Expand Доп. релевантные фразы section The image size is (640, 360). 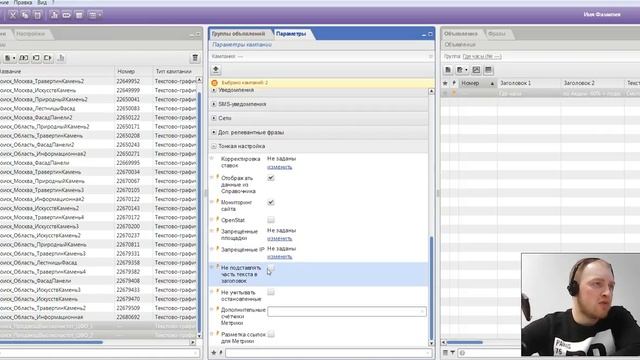pyautogui.click(x=214, y=132)
